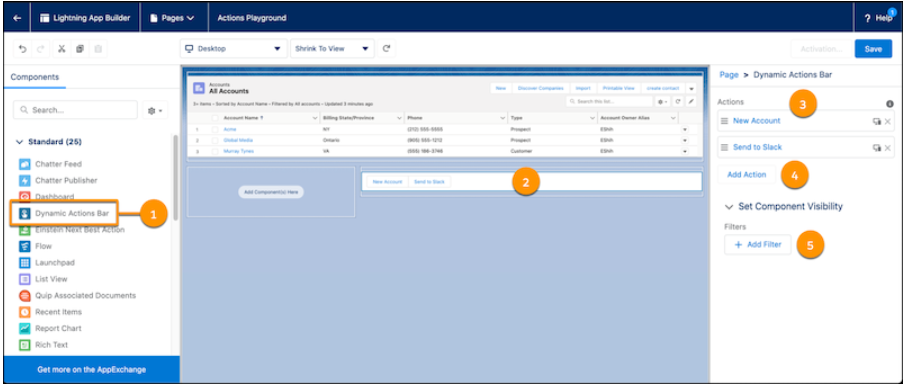Redo the last change
909x391 pixels.
coord(40,49)
